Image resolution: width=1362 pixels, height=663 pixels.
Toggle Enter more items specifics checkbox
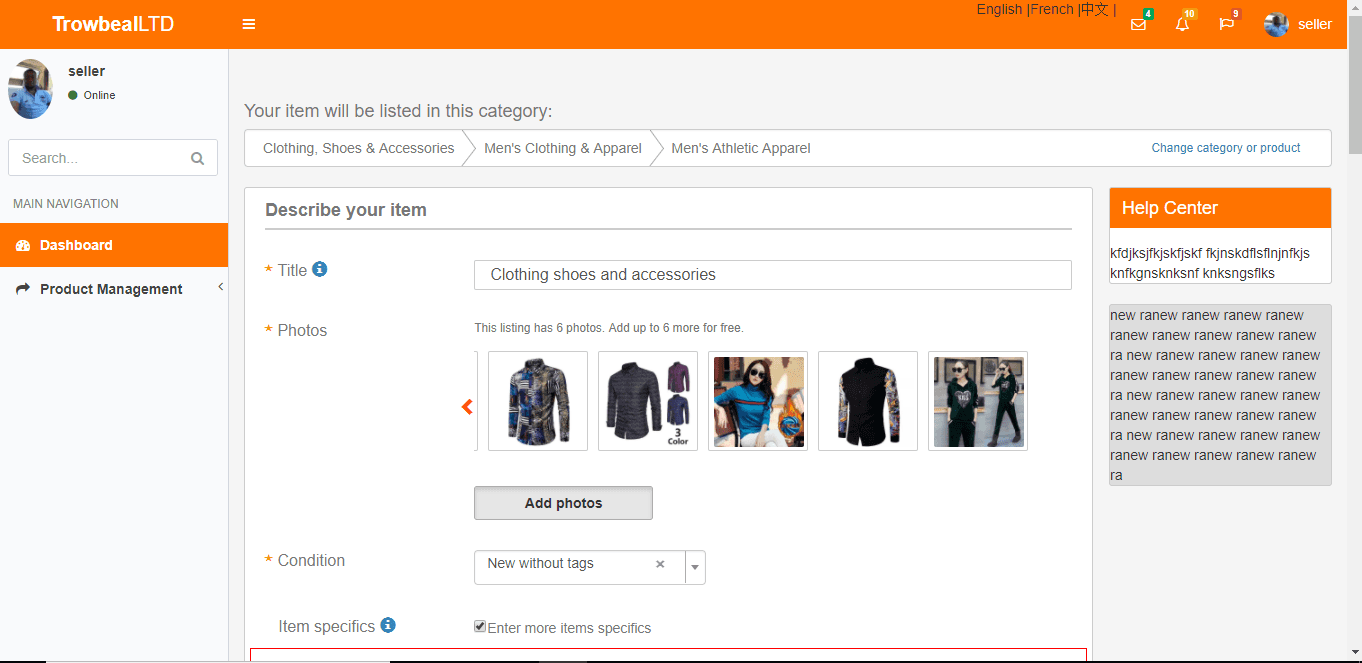[480, 627]
